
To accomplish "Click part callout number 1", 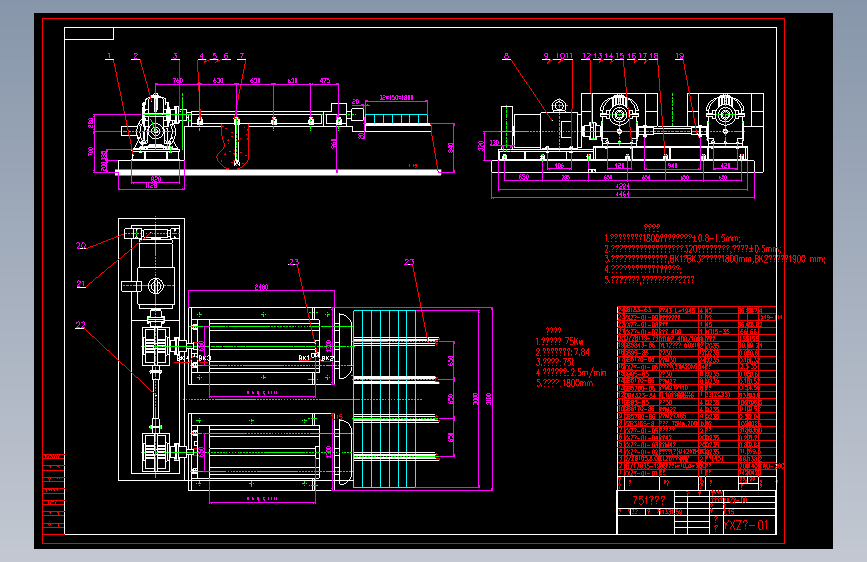I will 109,56.
